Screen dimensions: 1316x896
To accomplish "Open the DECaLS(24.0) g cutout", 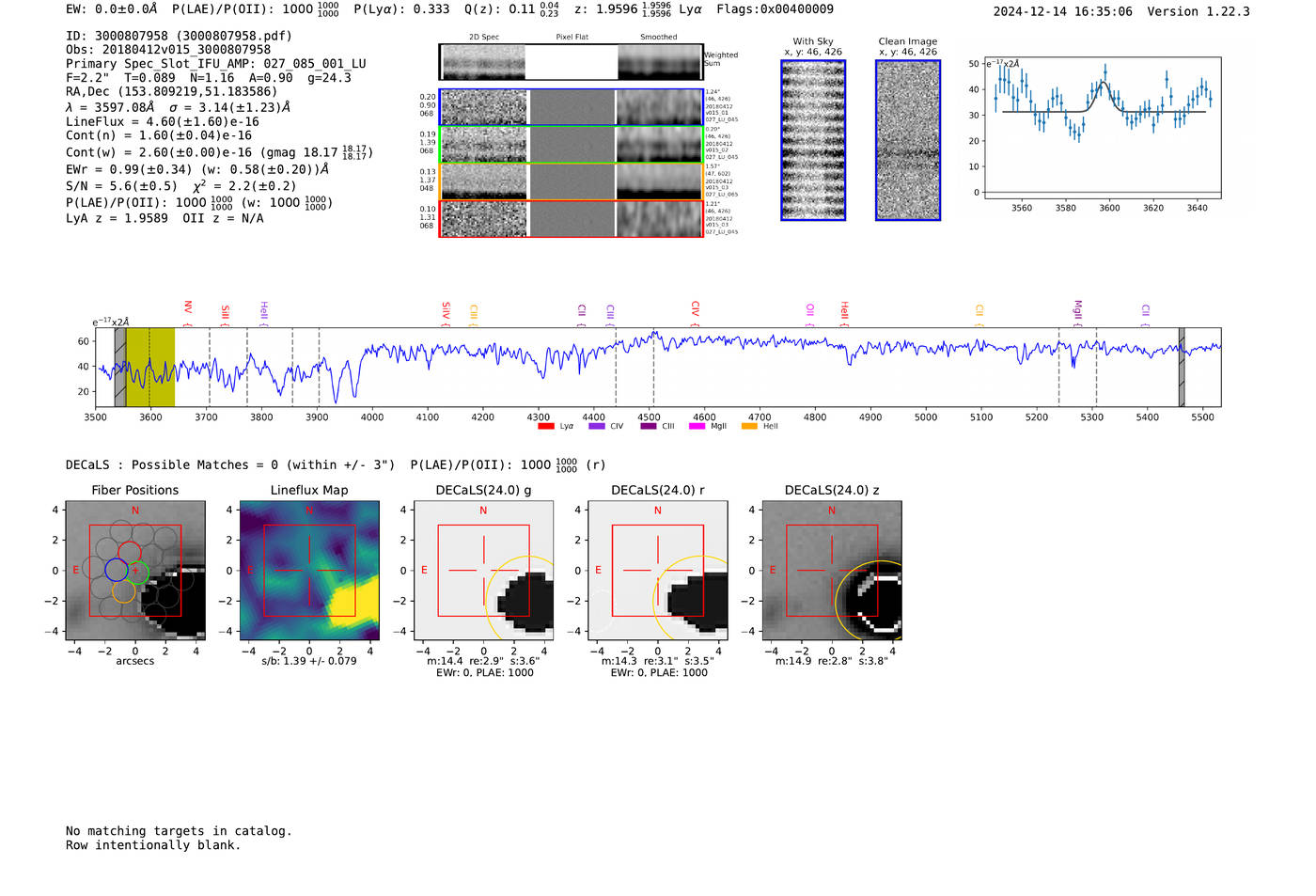I will click(x=483, y=571).
